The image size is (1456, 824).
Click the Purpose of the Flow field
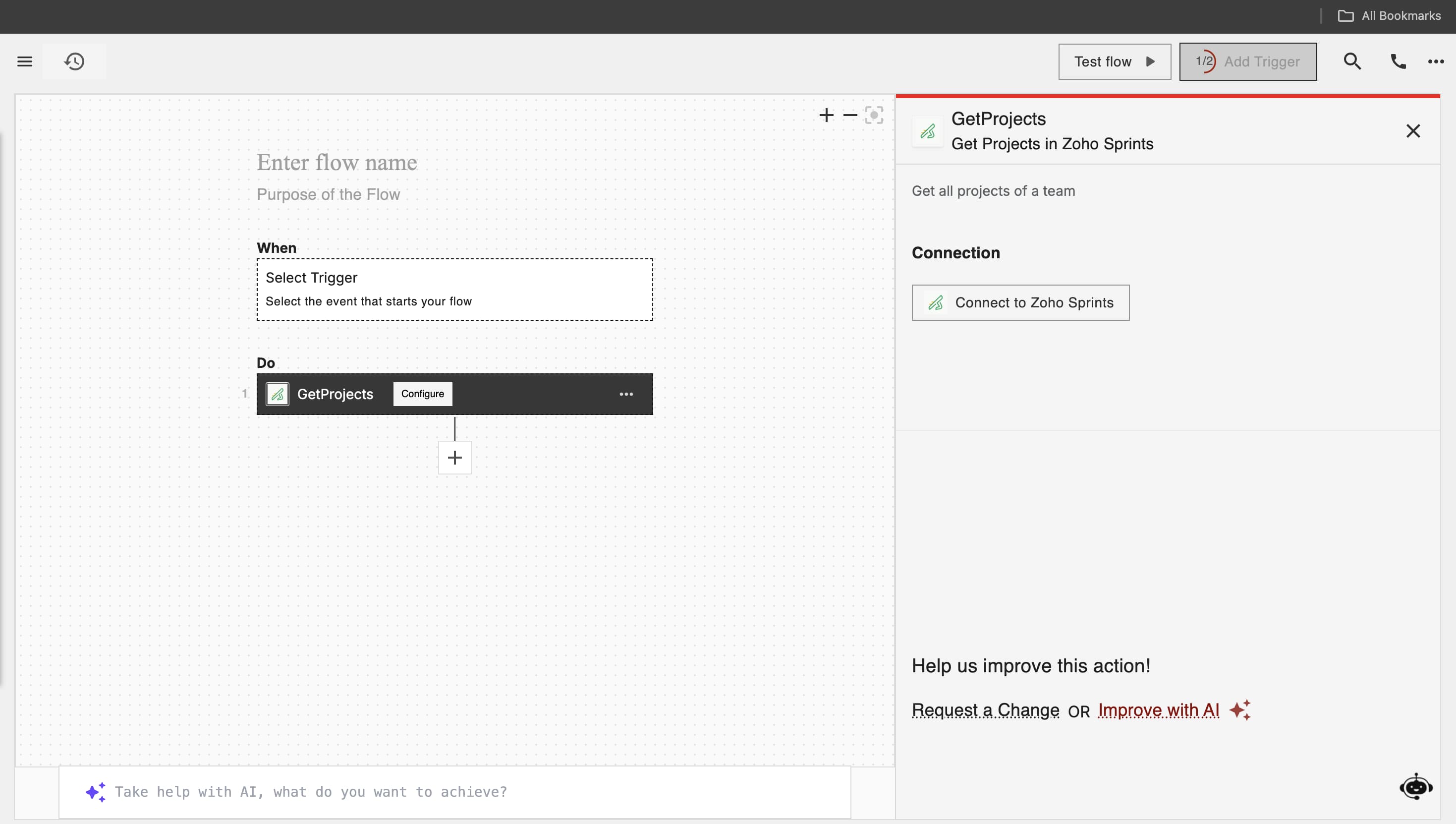click(328, 195)
